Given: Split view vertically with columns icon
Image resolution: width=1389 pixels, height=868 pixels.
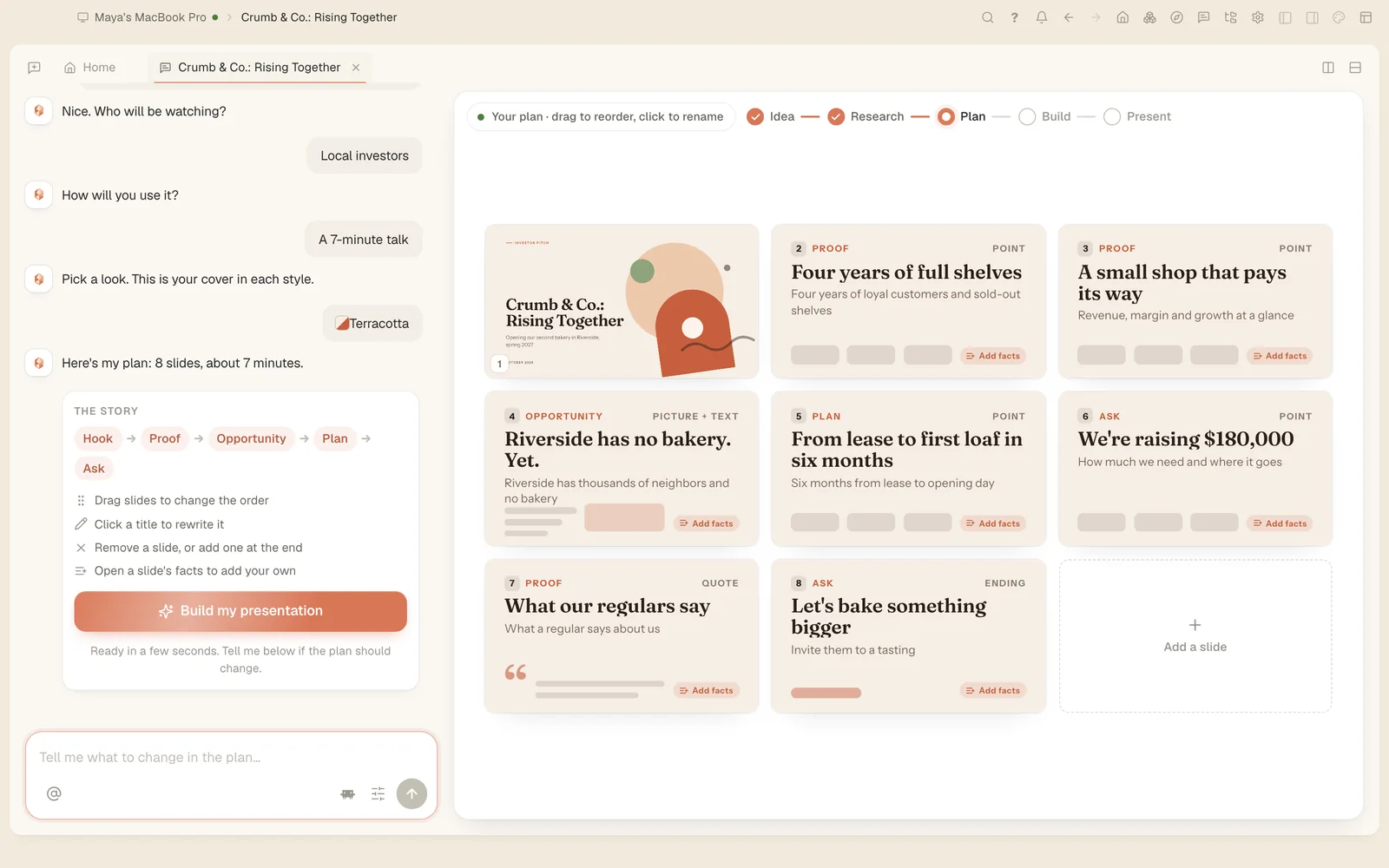Looking at the screenshot, I should [1328, 68].
